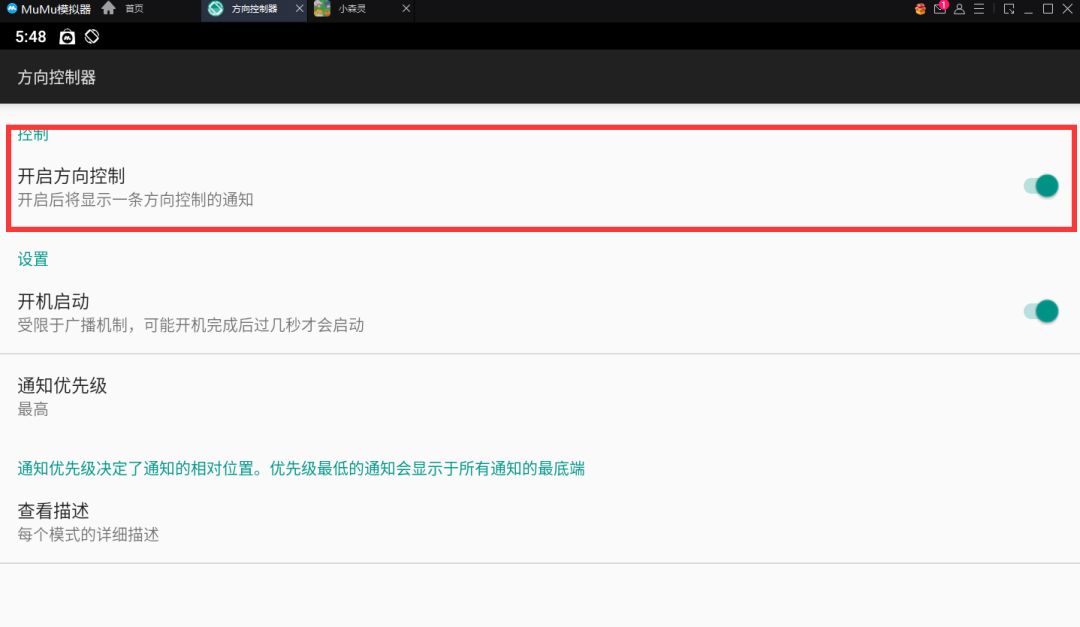Open the gift box icon in the title bar
1080x627 pixels.
point(920,9)
